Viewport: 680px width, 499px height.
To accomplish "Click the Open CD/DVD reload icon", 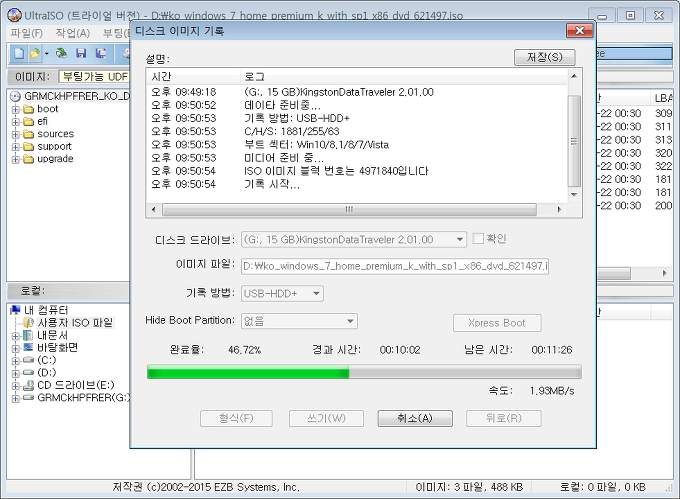I will (62, 53).
